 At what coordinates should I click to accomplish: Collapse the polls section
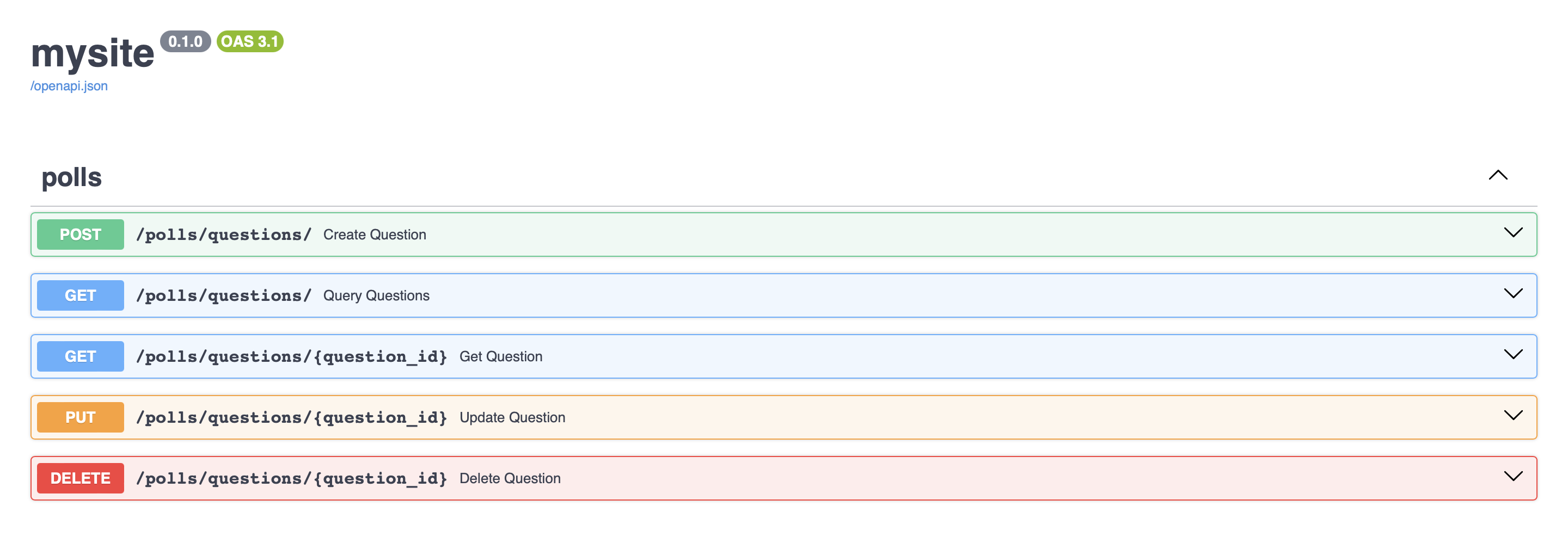click(x=1498, y=176)
